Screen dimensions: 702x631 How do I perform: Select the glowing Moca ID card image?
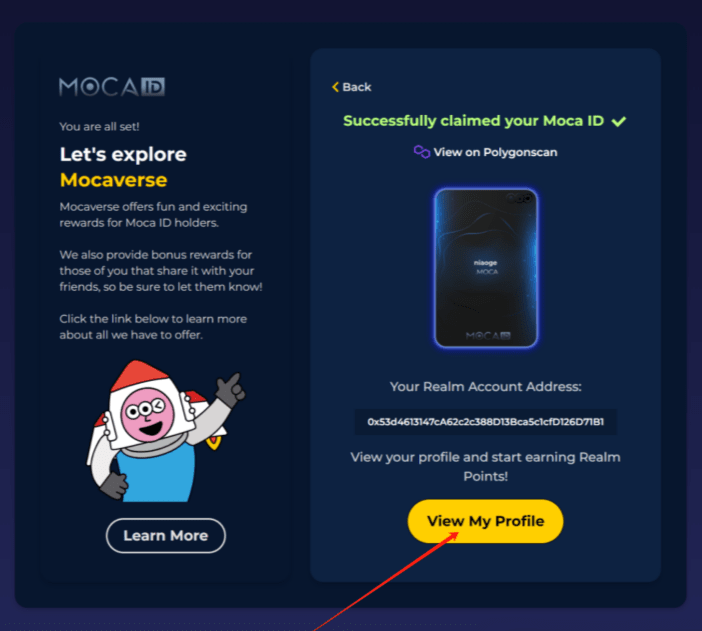[x=486, y=268]
